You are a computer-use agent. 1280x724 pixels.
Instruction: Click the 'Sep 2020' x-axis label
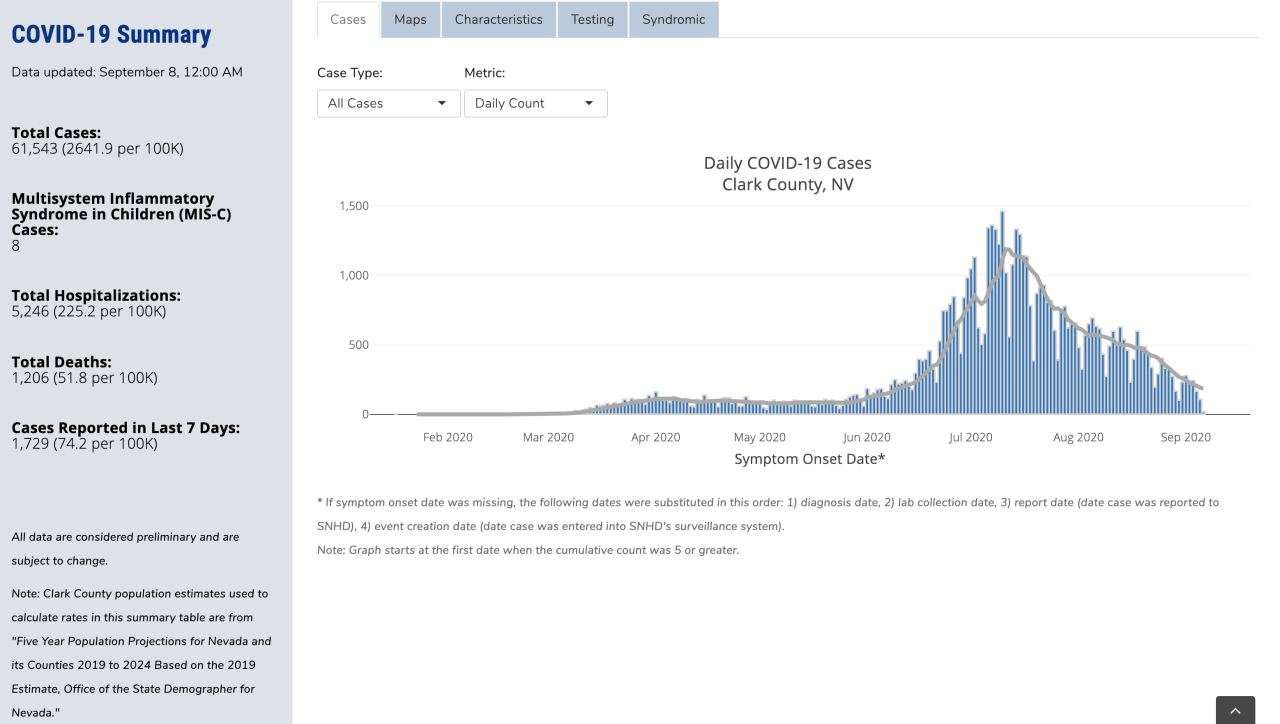click(1185, 437)
